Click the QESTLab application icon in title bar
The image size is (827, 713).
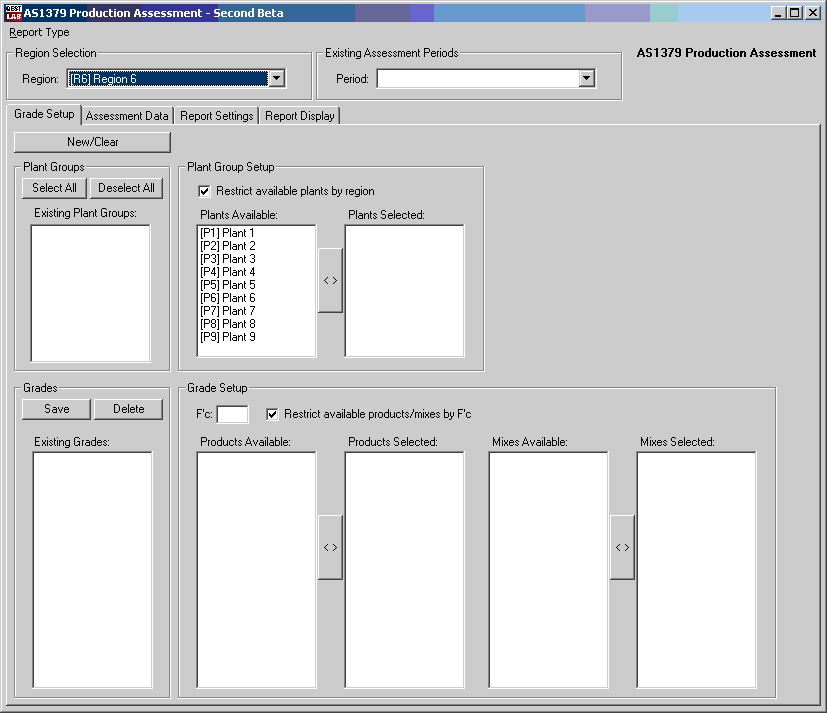coord(13,13)
